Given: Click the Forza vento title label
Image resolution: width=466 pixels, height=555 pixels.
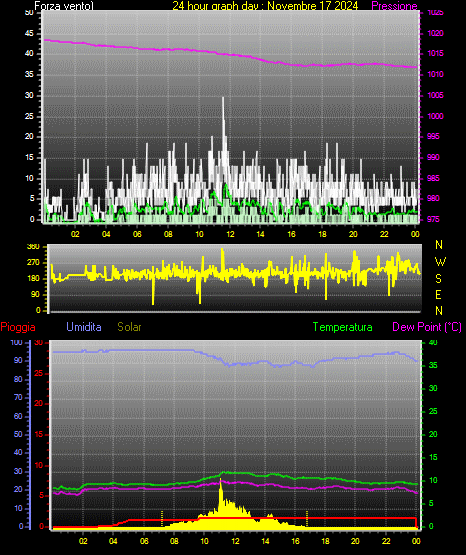Looking at the screenshot, I should pos(64,6).
